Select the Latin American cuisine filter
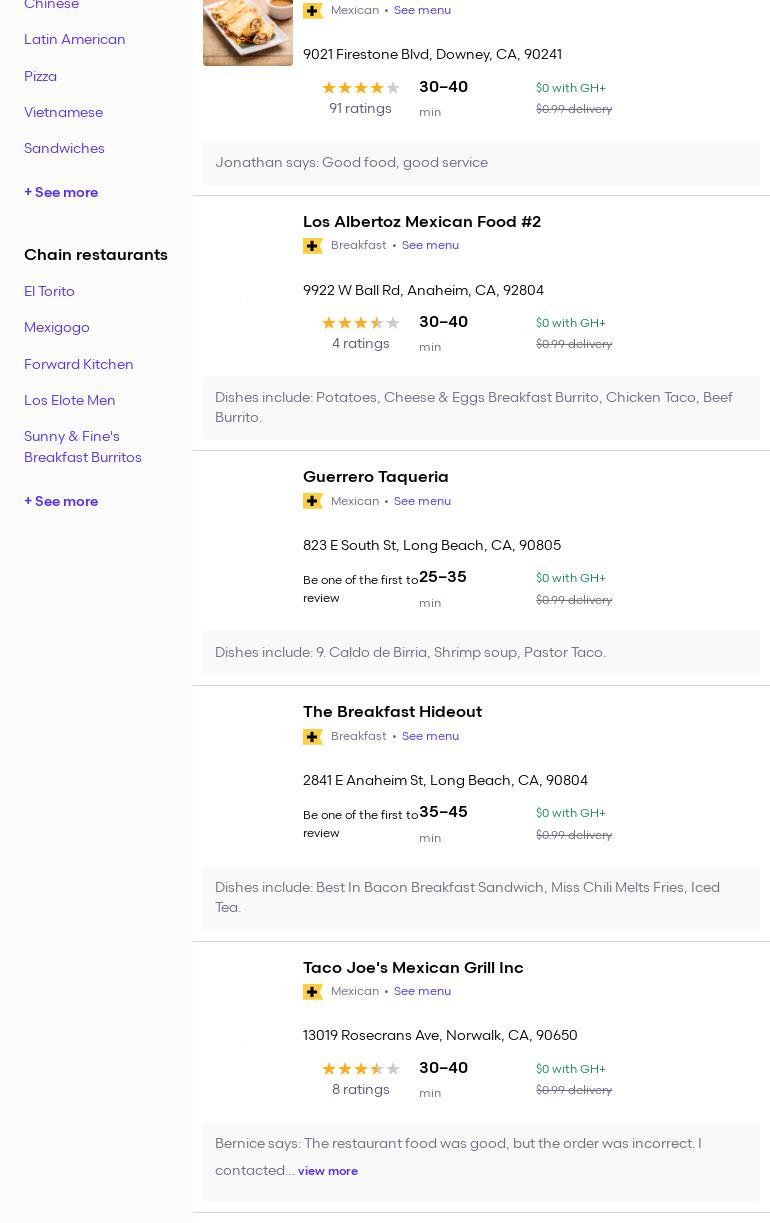This screenshot has height=1223, width=770. point(75,40)
